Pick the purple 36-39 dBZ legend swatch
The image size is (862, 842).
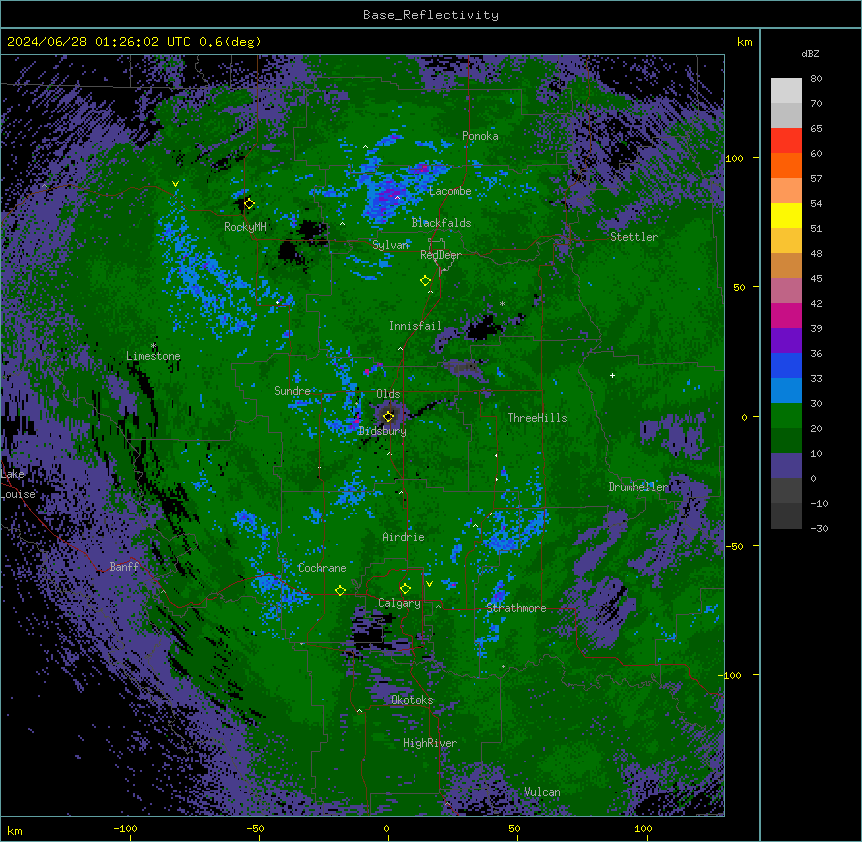786,341
